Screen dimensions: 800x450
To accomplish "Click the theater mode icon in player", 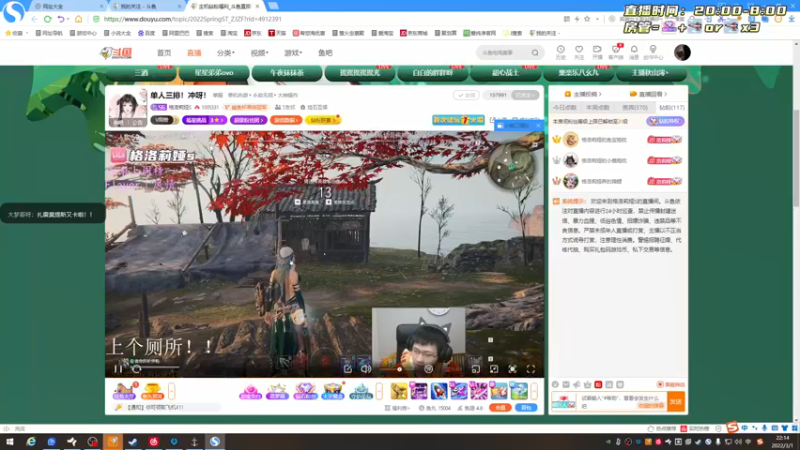I will 494,369.
